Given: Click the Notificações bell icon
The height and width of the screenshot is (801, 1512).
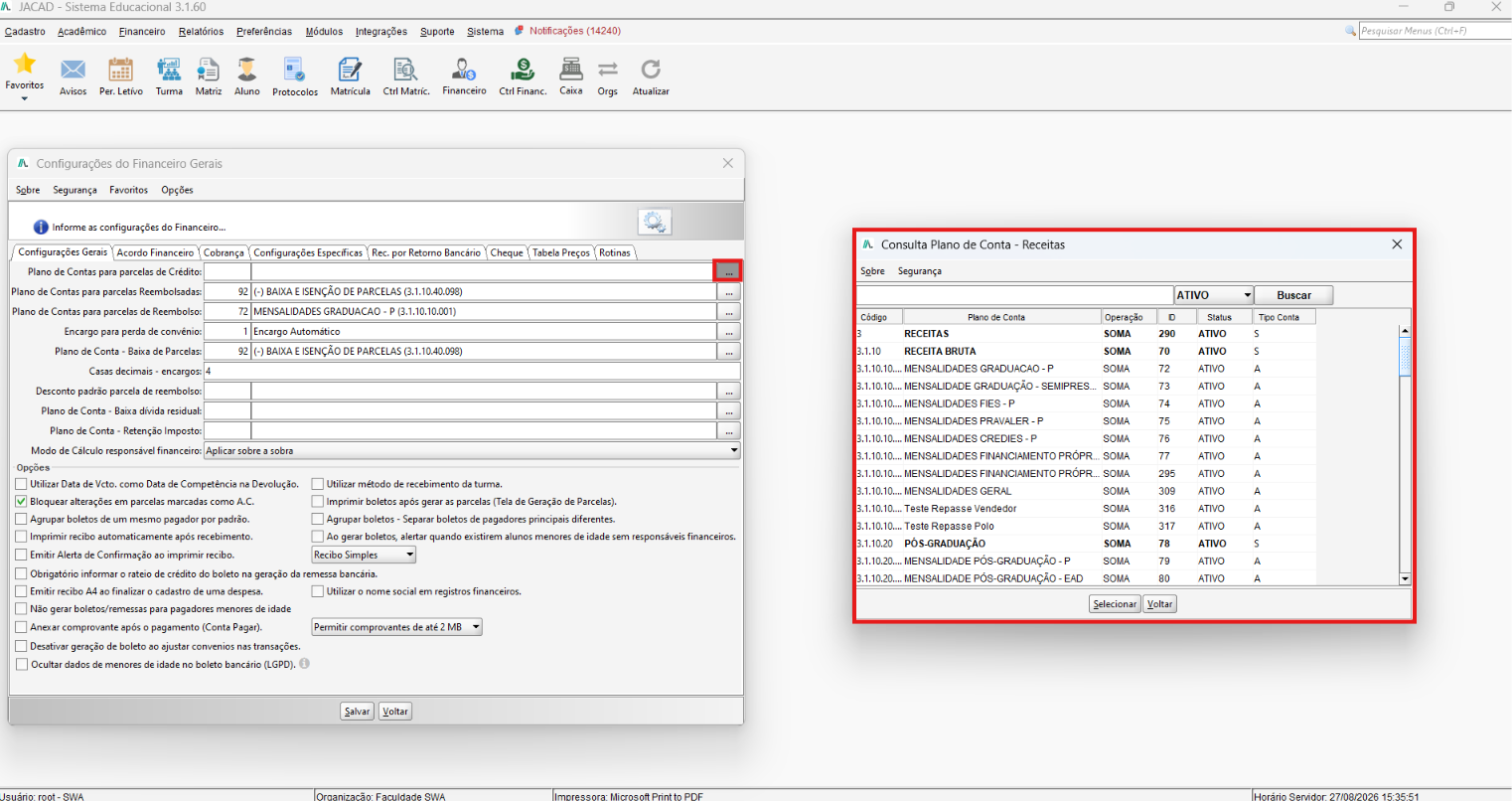Looking at the screenshot, I should pyautogui.click(x=520, y=31).
